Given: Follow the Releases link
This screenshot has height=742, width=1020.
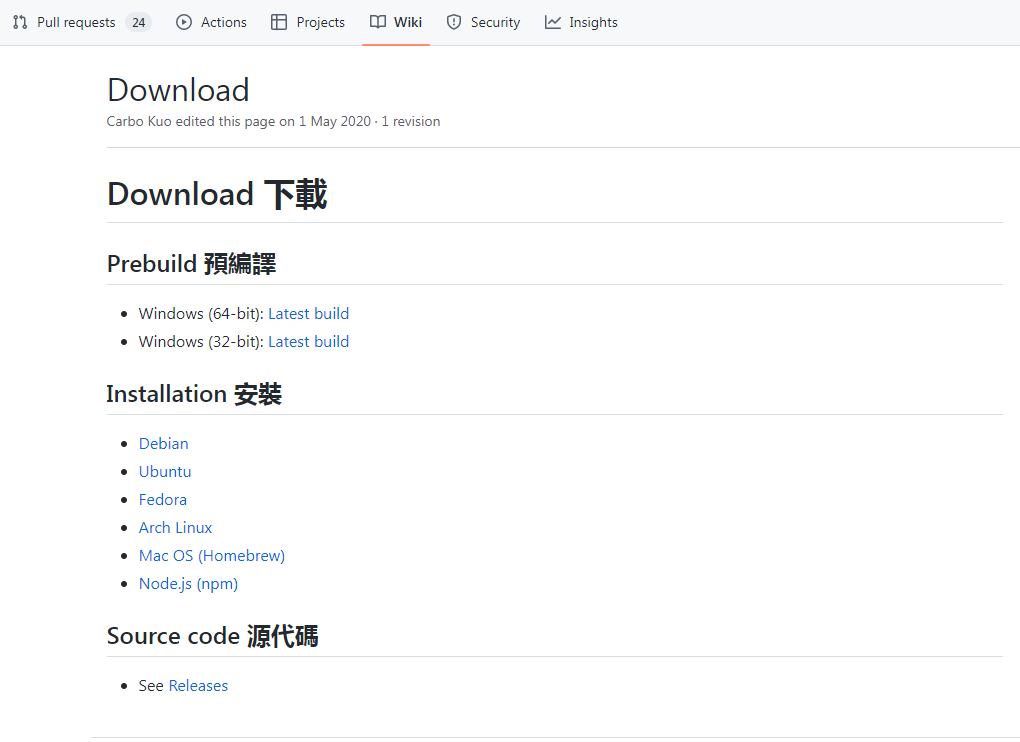Looking at the screenshot, I should click(x=198, y=685).
